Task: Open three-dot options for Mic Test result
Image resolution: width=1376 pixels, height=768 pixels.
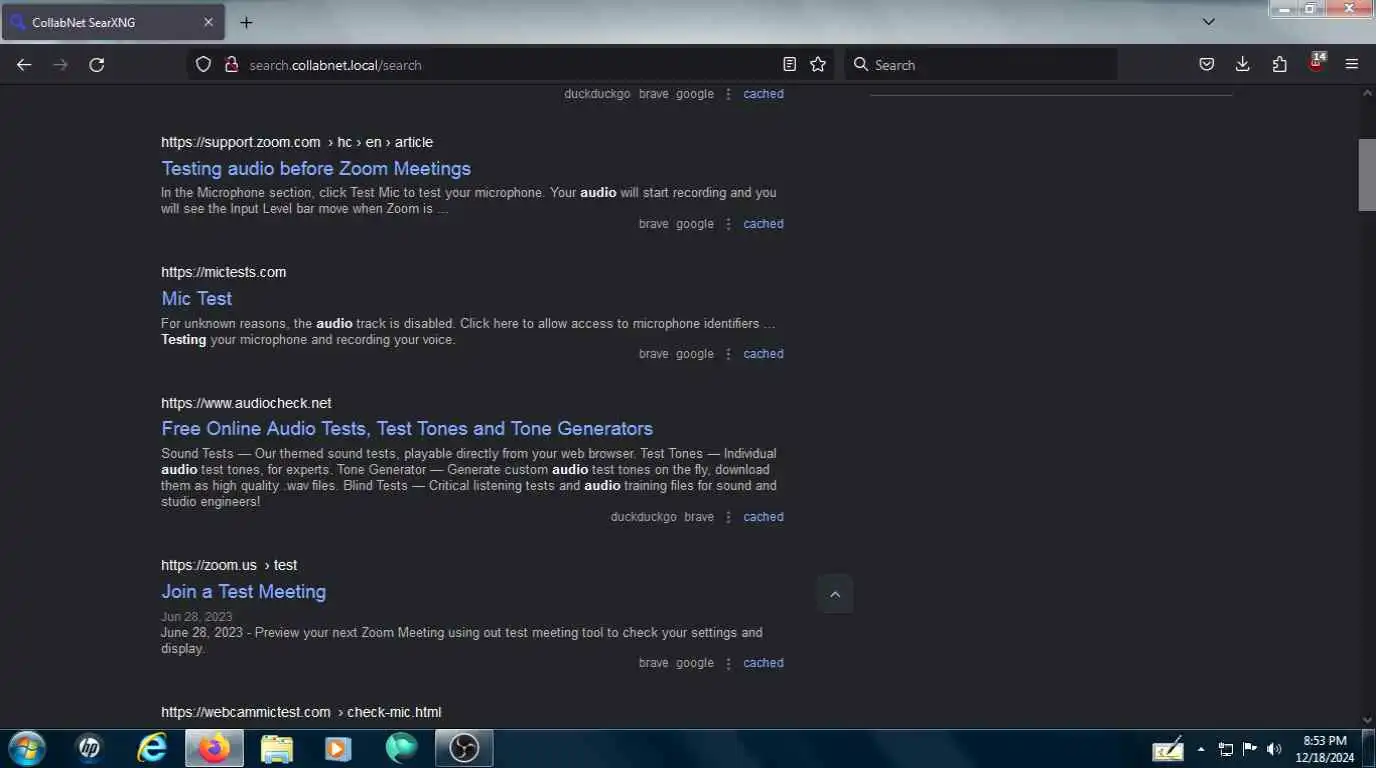Action: point(728,354)
